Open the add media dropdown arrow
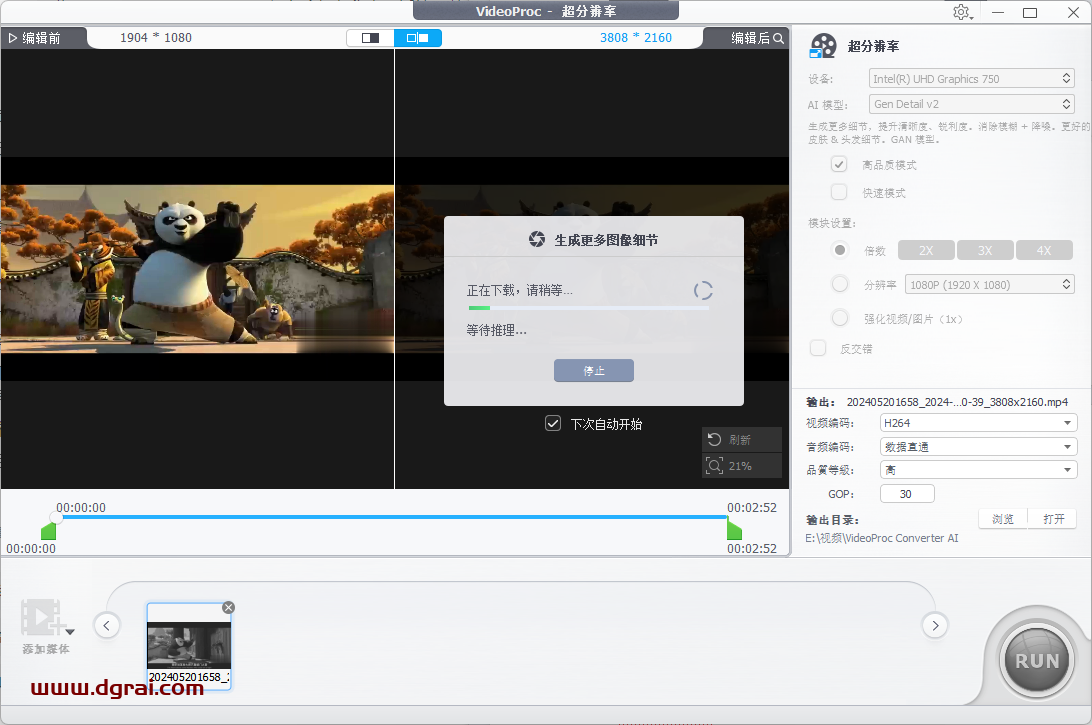Image resolution: width=1092 pixels, height=725 pixels. coord(70,632)
